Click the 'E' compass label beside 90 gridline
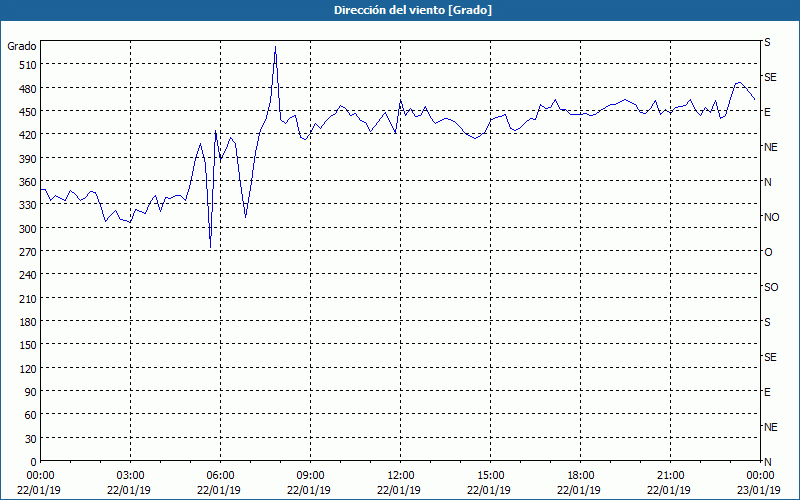 tap(767, 392)
